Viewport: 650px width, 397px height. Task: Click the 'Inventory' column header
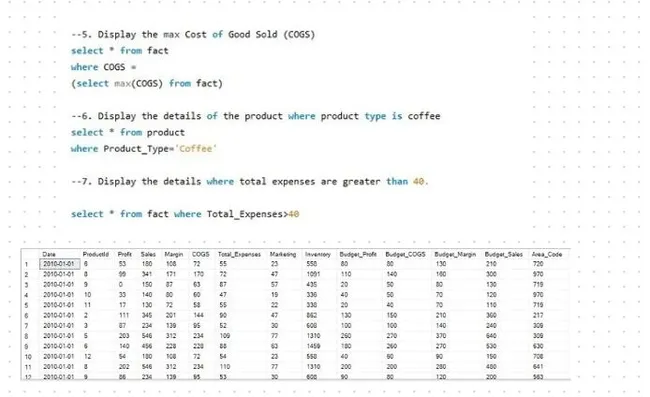tap(318, 254)
